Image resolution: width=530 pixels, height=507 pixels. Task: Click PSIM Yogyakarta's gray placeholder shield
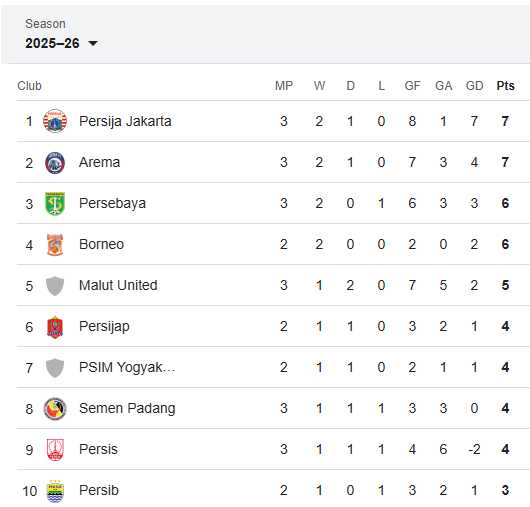(x=55, y=368)
